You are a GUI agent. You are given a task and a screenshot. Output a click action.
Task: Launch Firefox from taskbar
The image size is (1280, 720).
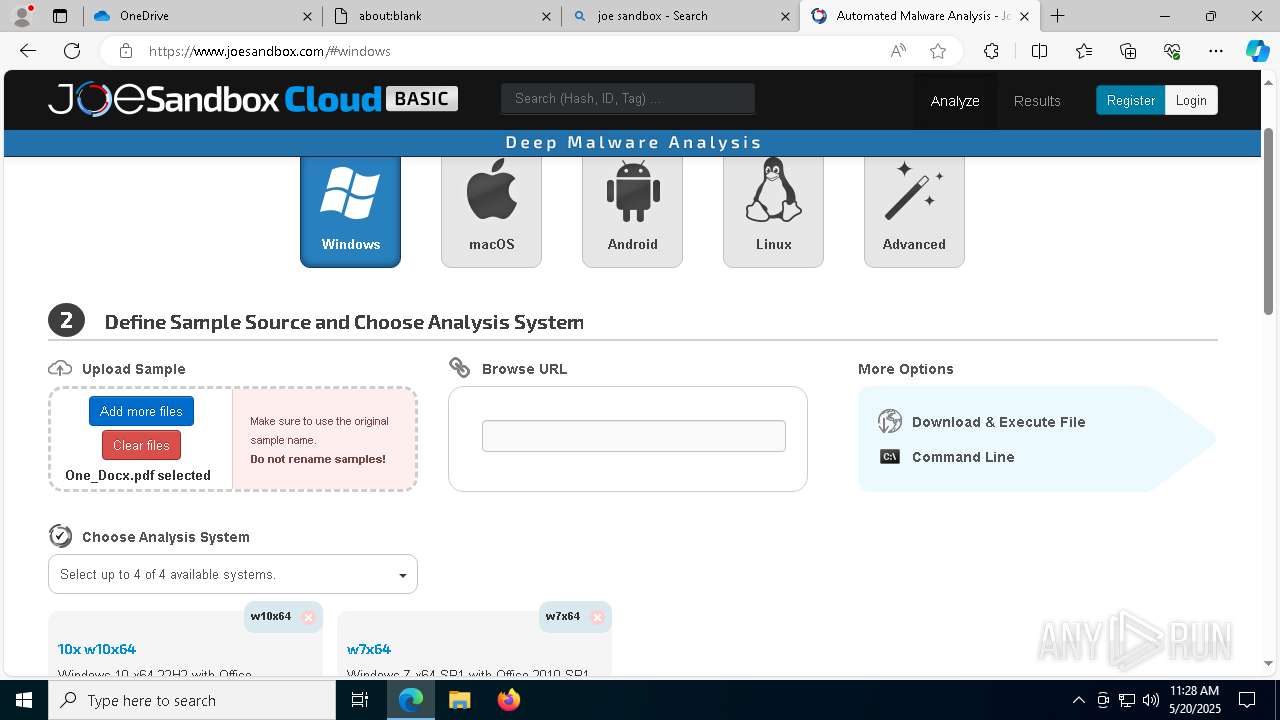click(508, 700)
